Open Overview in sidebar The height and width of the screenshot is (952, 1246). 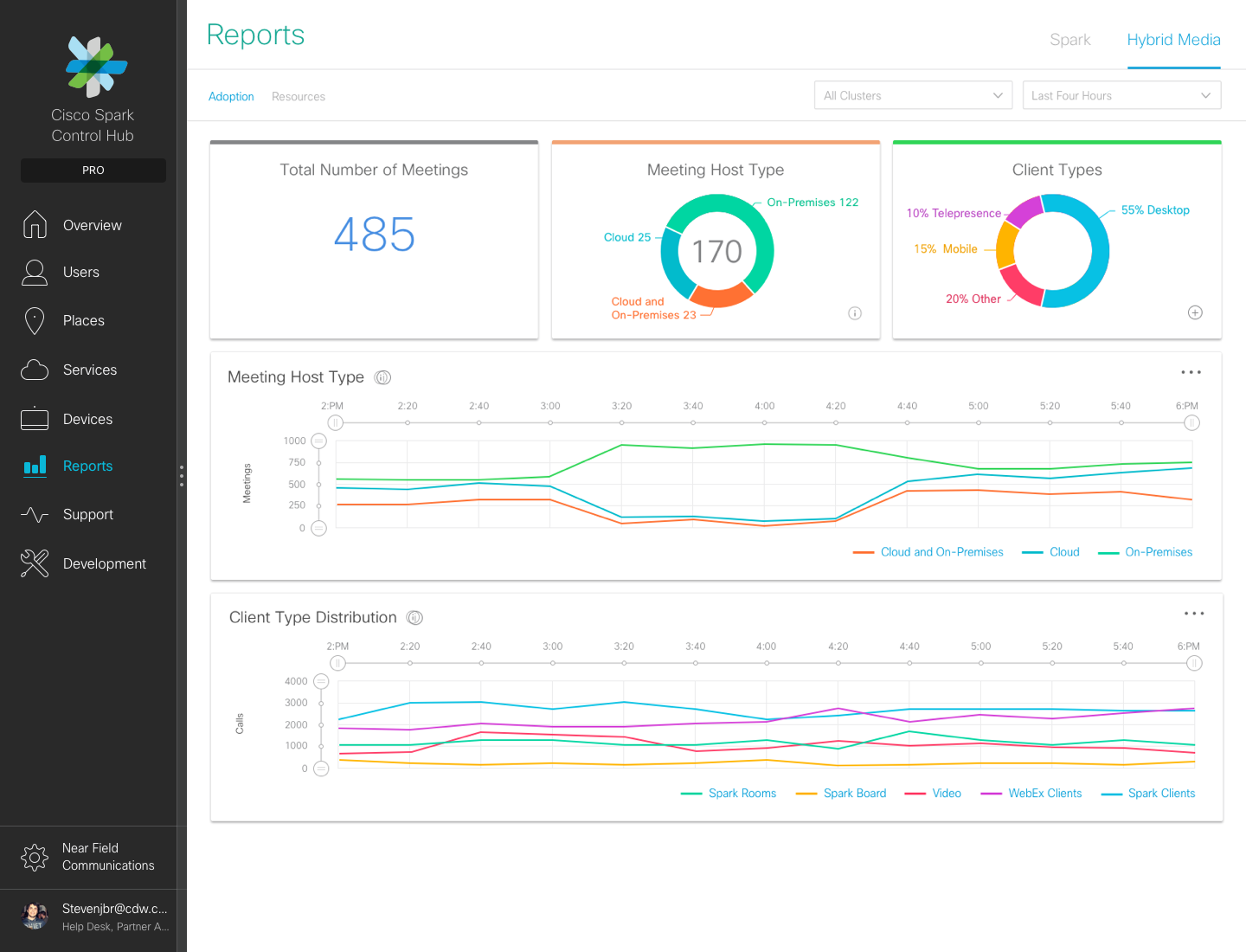point(93,225)
